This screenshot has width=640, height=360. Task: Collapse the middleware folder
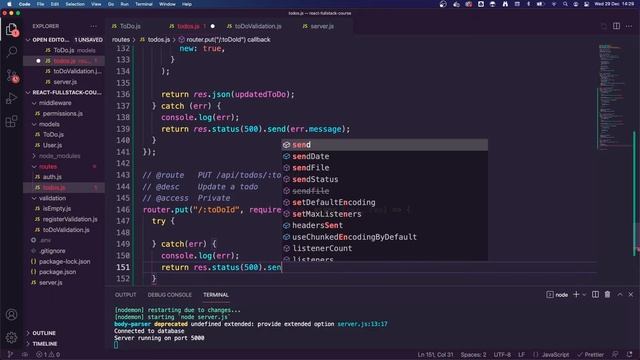click(x=55, y=103)
